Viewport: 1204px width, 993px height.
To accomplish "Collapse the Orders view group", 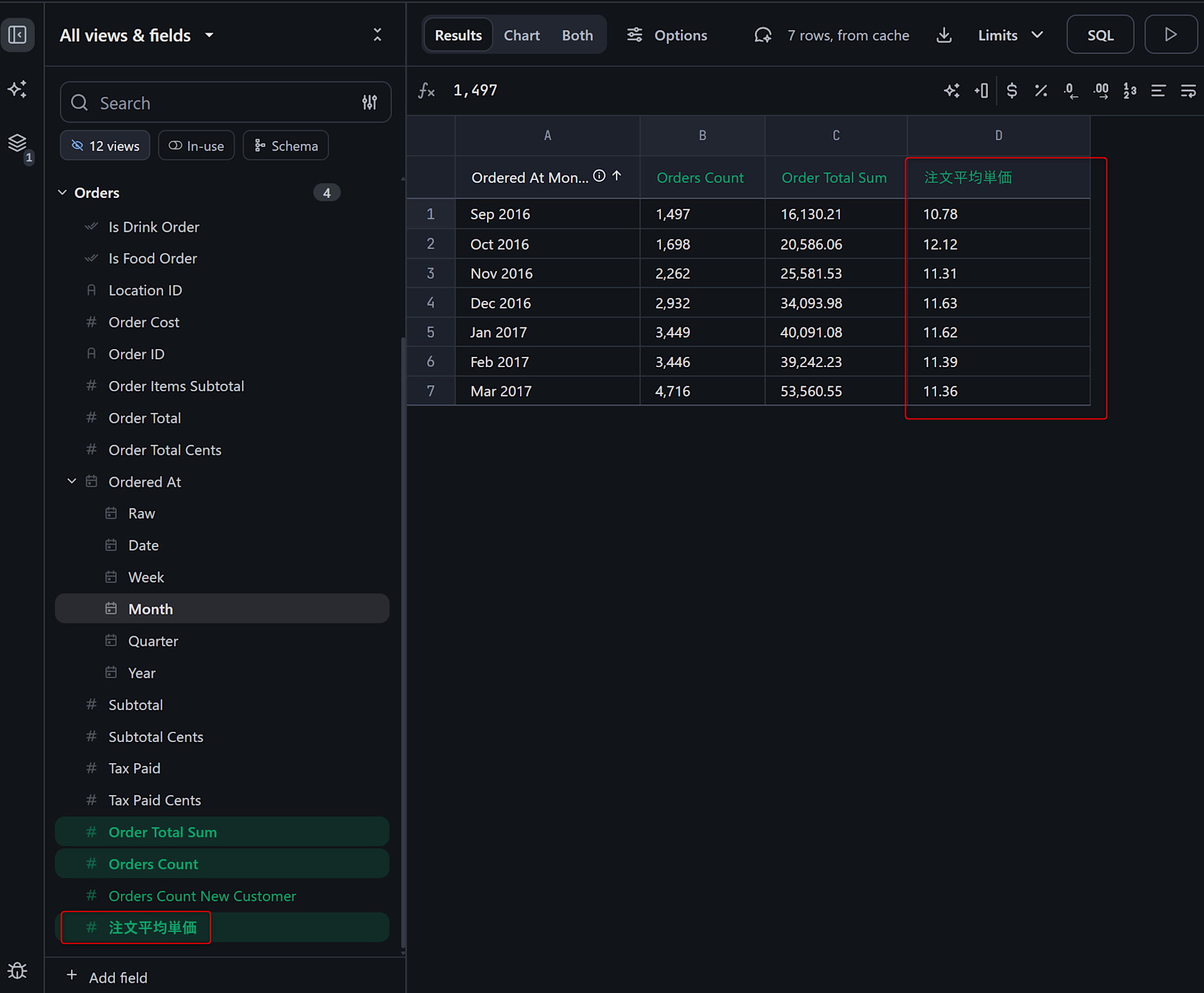I will (x=63, y=193).
